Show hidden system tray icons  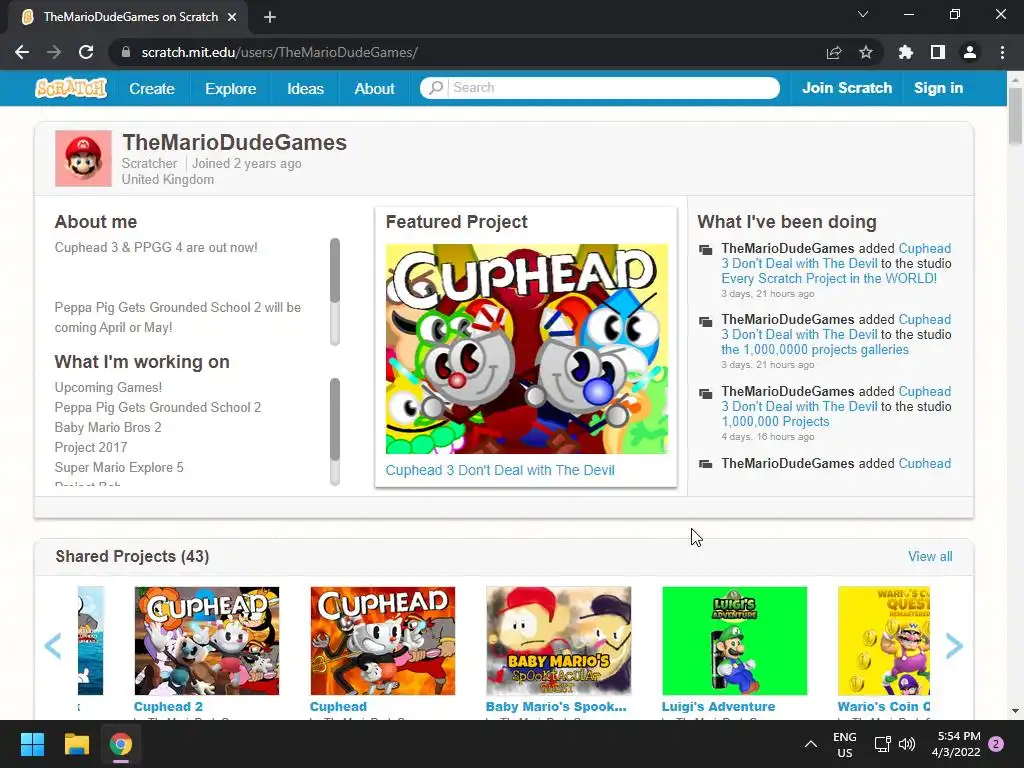click(x=810, y=744)
